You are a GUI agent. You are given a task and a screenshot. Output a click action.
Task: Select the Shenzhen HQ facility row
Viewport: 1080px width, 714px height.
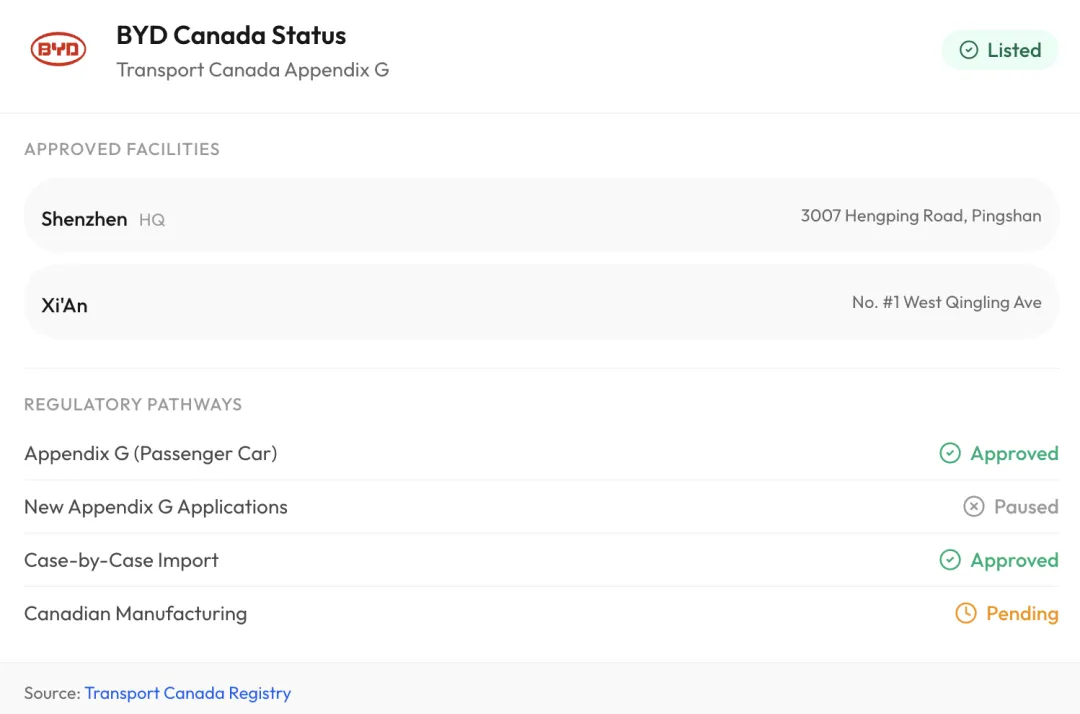point(540,216)
